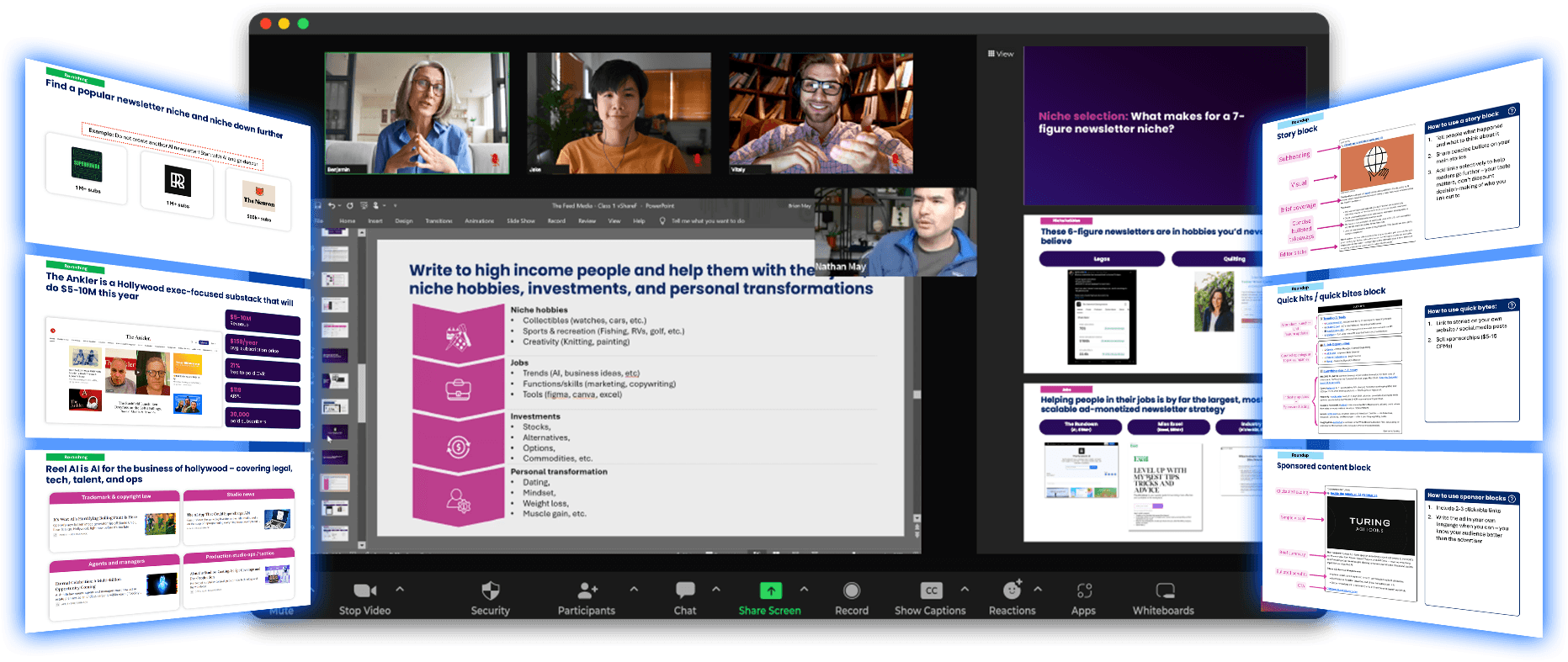Image resolution: width=1568 pixels, height=662 pixels.
Task: Expand the Stop Video options caret
Action: pyautogui.click(x=400, y=589)
